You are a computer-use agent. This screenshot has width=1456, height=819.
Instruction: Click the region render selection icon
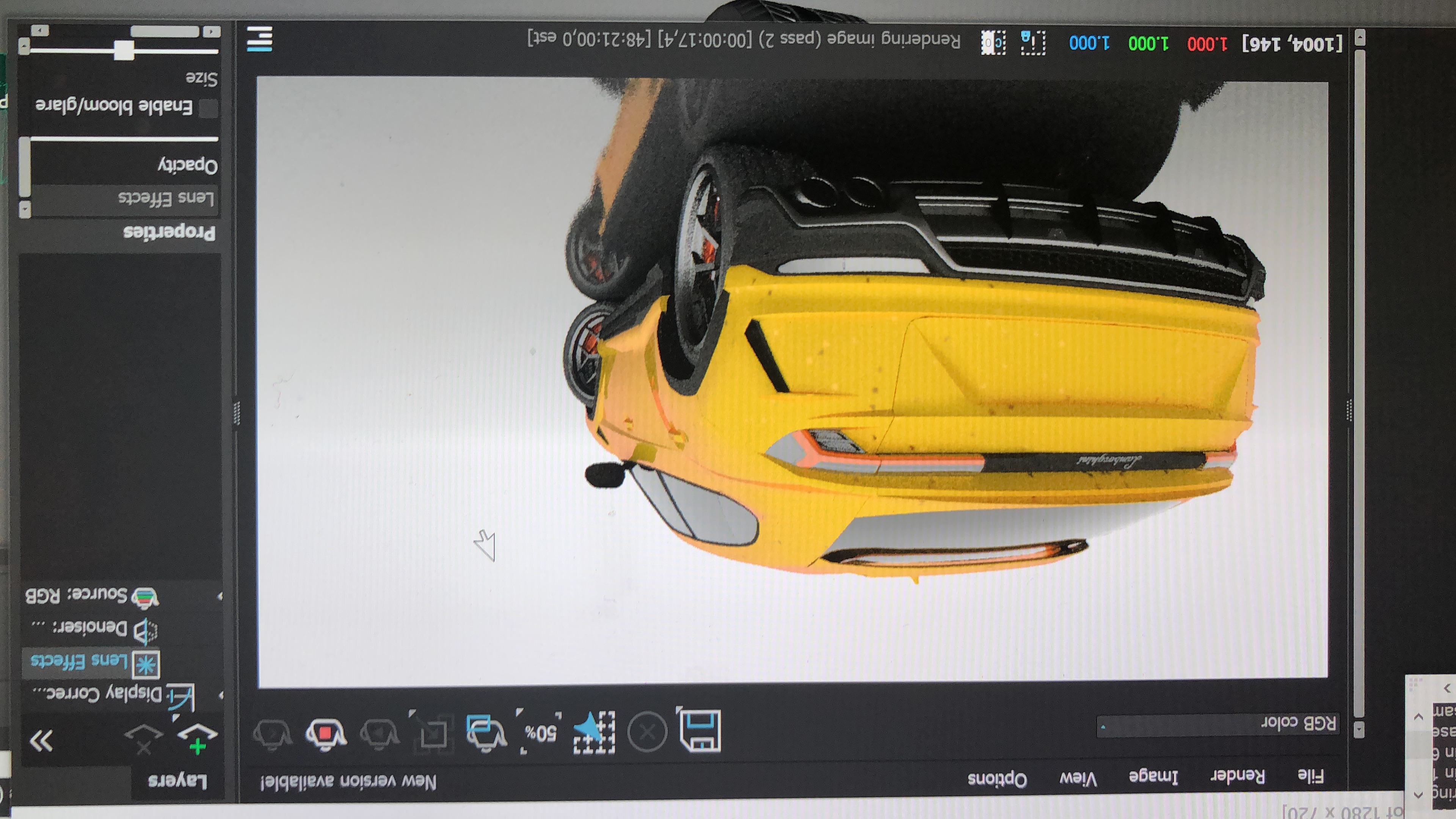595,733
